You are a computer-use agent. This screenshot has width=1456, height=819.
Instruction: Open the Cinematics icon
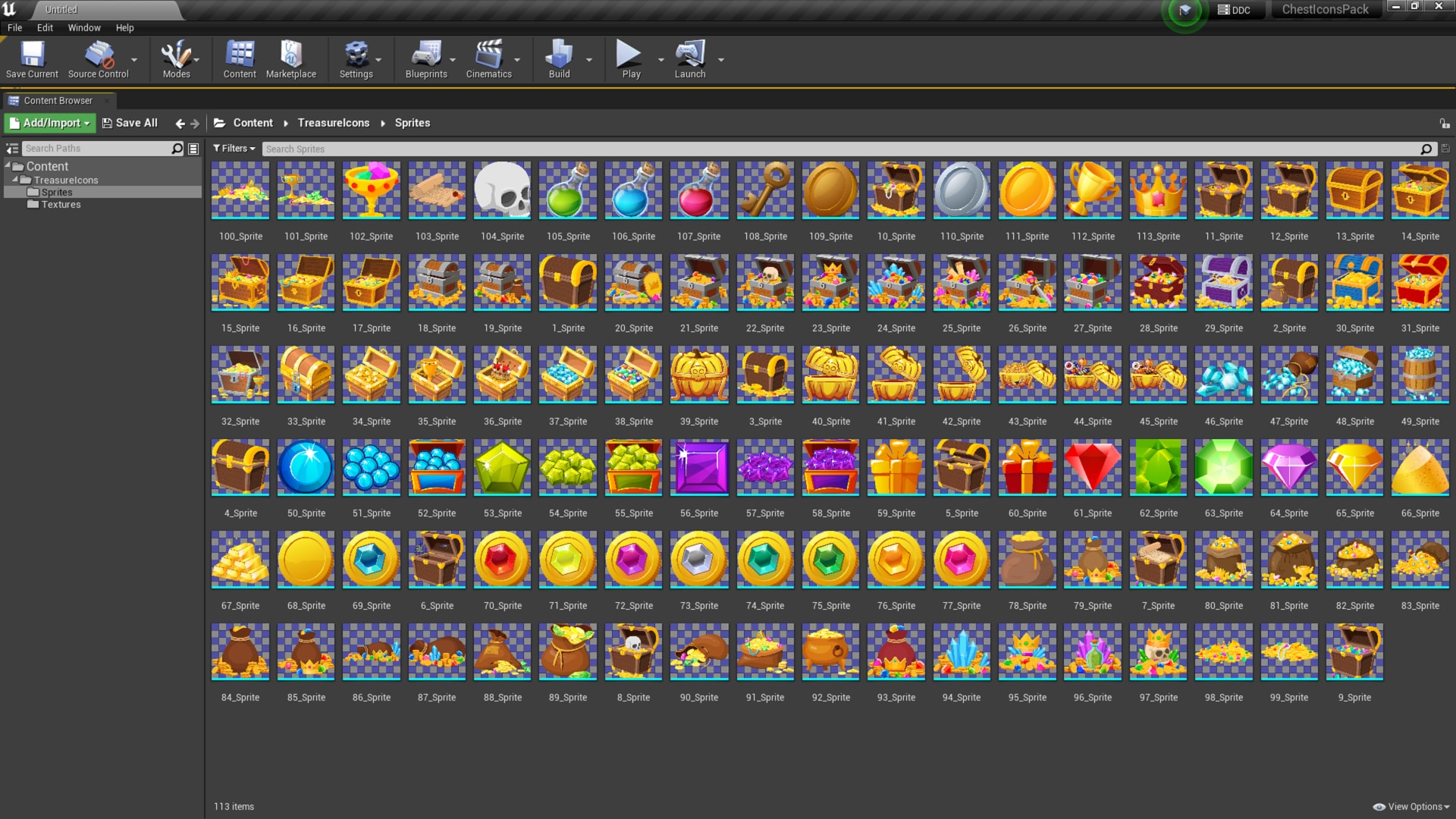pos(489,53)
